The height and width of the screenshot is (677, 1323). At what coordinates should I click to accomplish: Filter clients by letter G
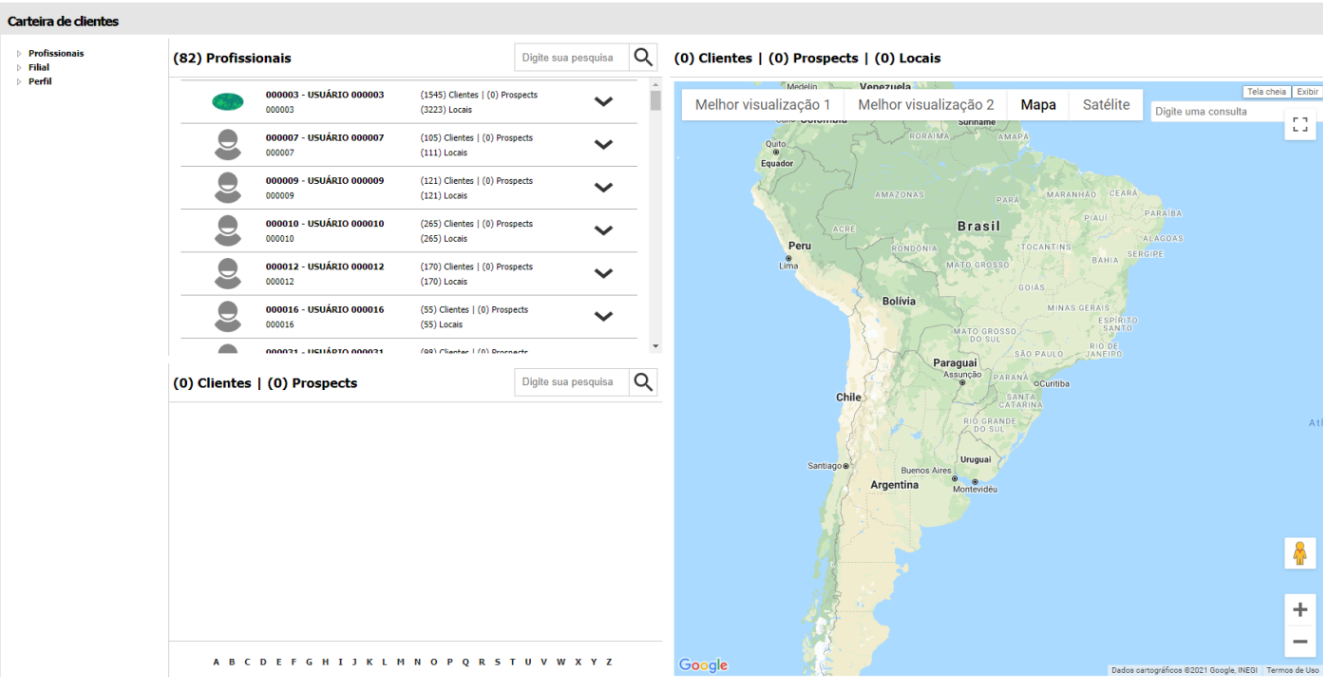(309, 662)
